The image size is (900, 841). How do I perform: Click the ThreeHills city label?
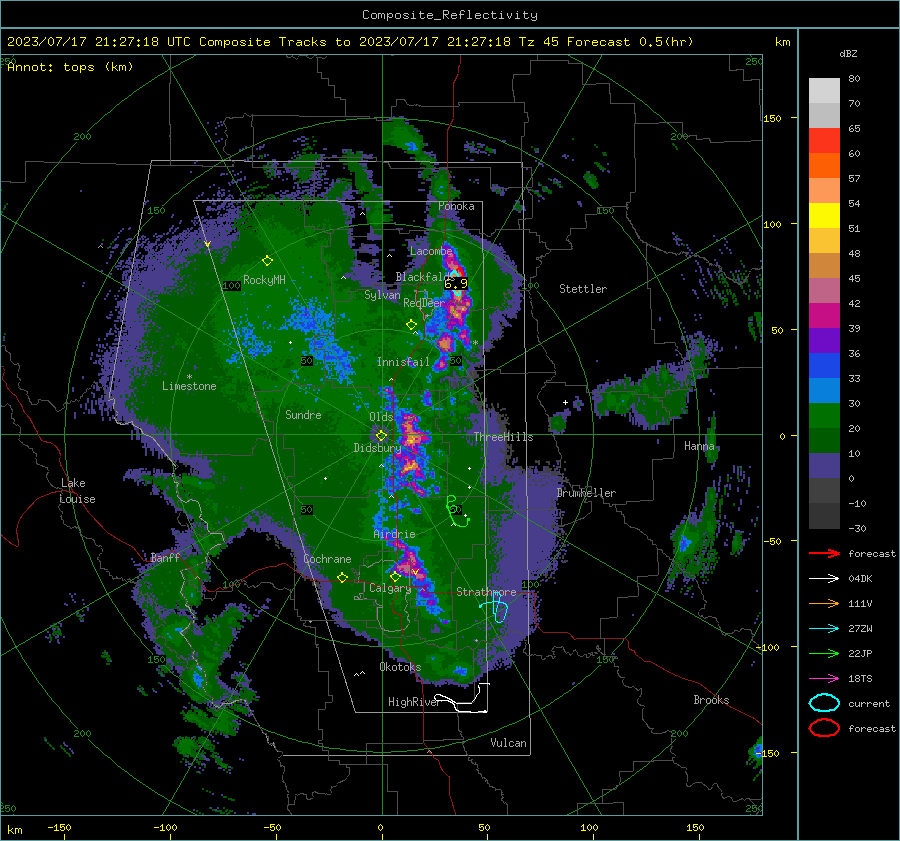pos(503,437)
